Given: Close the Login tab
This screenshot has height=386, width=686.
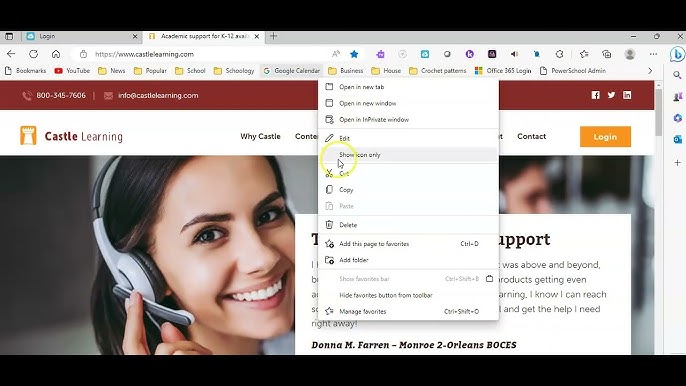Looking at the screenshot, I should tap(135, 36).
